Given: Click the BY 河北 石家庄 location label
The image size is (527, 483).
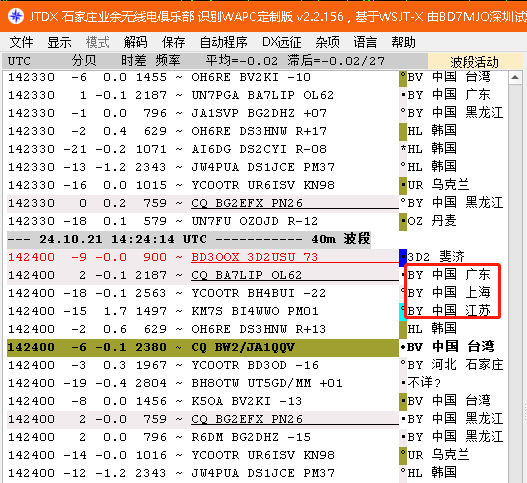Looking at the screenshot, I should tap(455, 365).
